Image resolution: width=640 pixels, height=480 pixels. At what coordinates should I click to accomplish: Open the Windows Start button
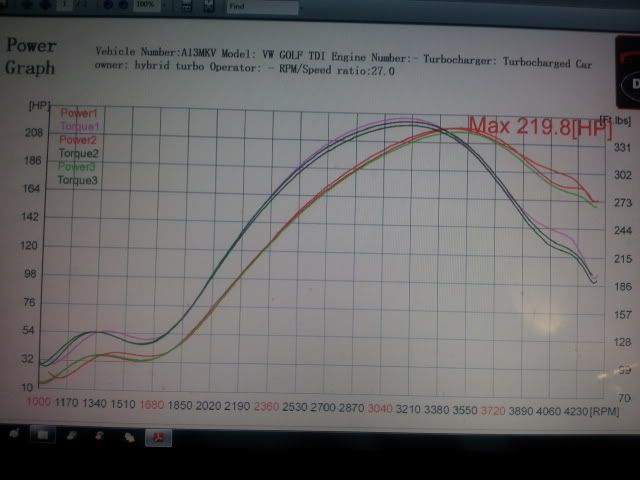[x=14, y=435]
